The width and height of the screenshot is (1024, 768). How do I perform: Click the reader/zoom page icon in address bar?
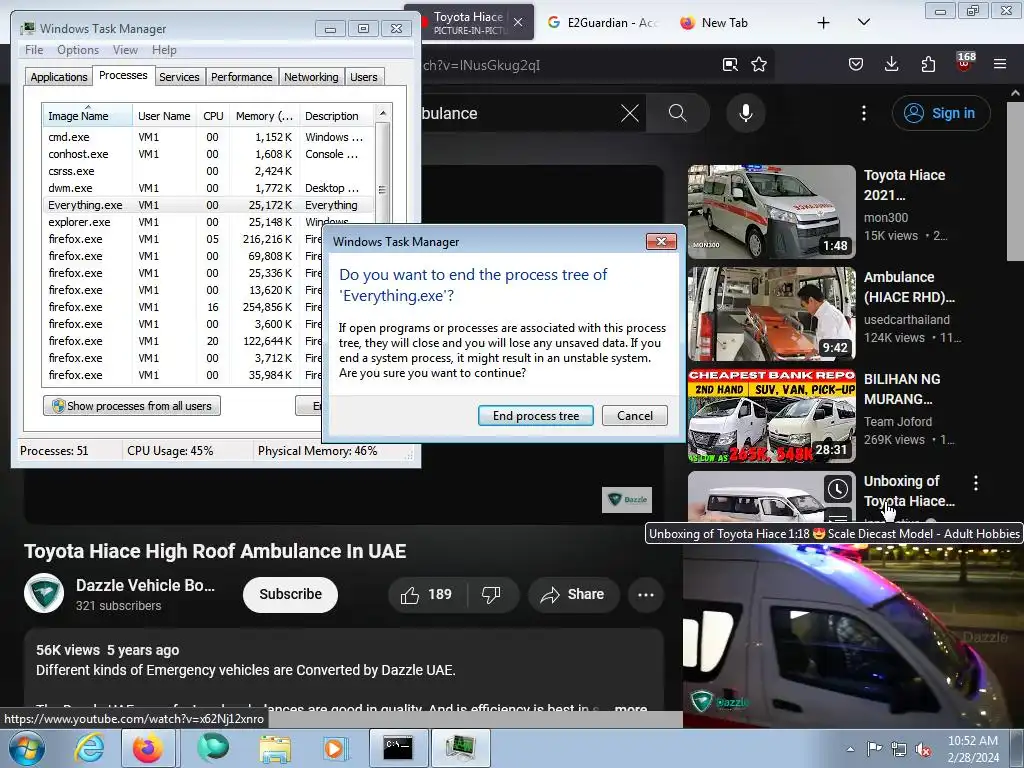tap(730, 65)
